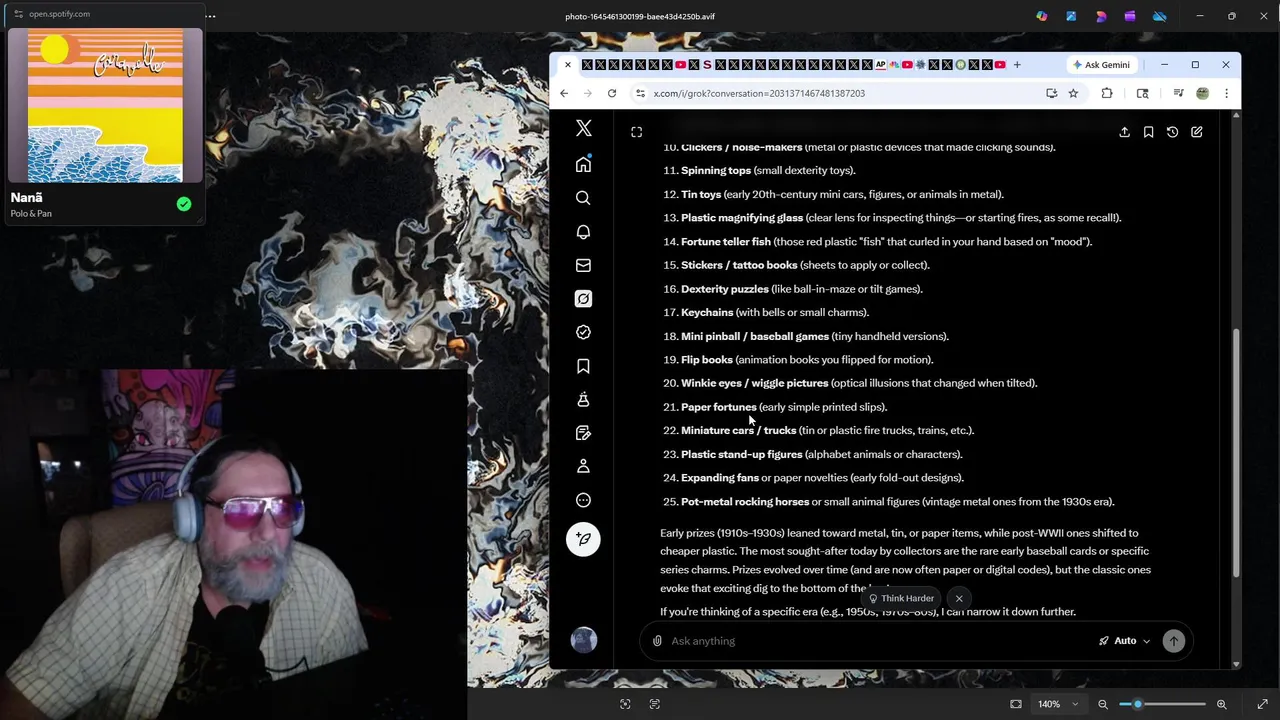Viewport: 1280px width, 720px height.
Task: Open the Auto model dropdown
Action: (1125, 641)
